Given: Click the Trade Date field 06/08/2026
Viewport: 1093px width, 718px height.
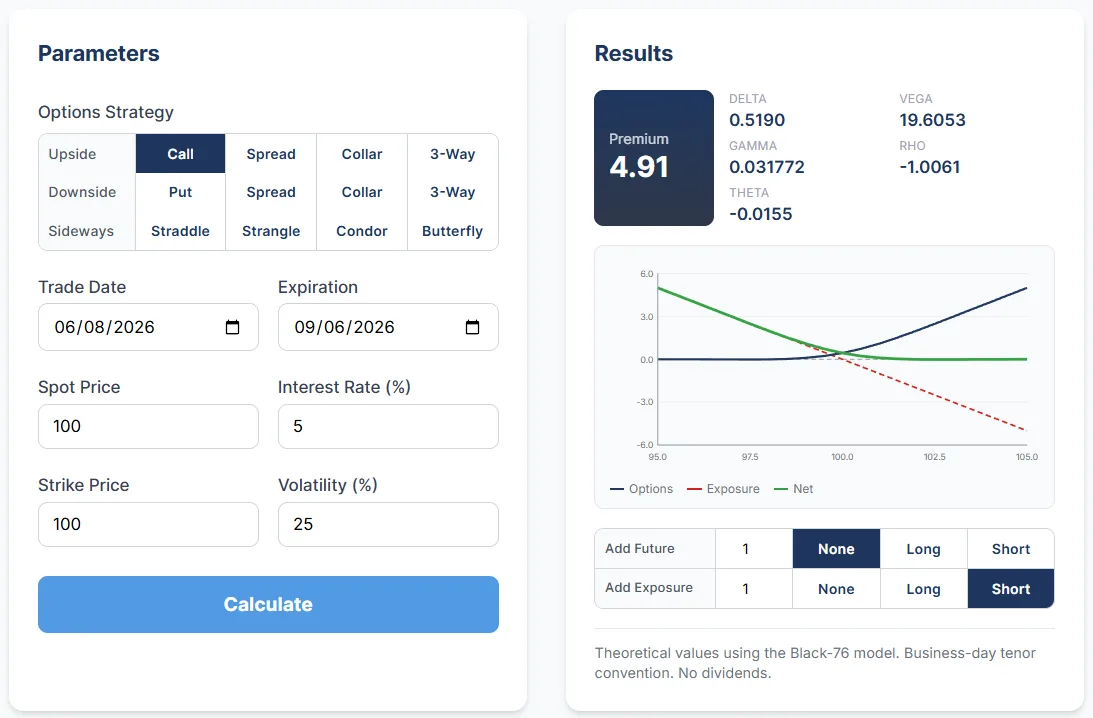Looking at the screenshot, I should tap(148, 327).
